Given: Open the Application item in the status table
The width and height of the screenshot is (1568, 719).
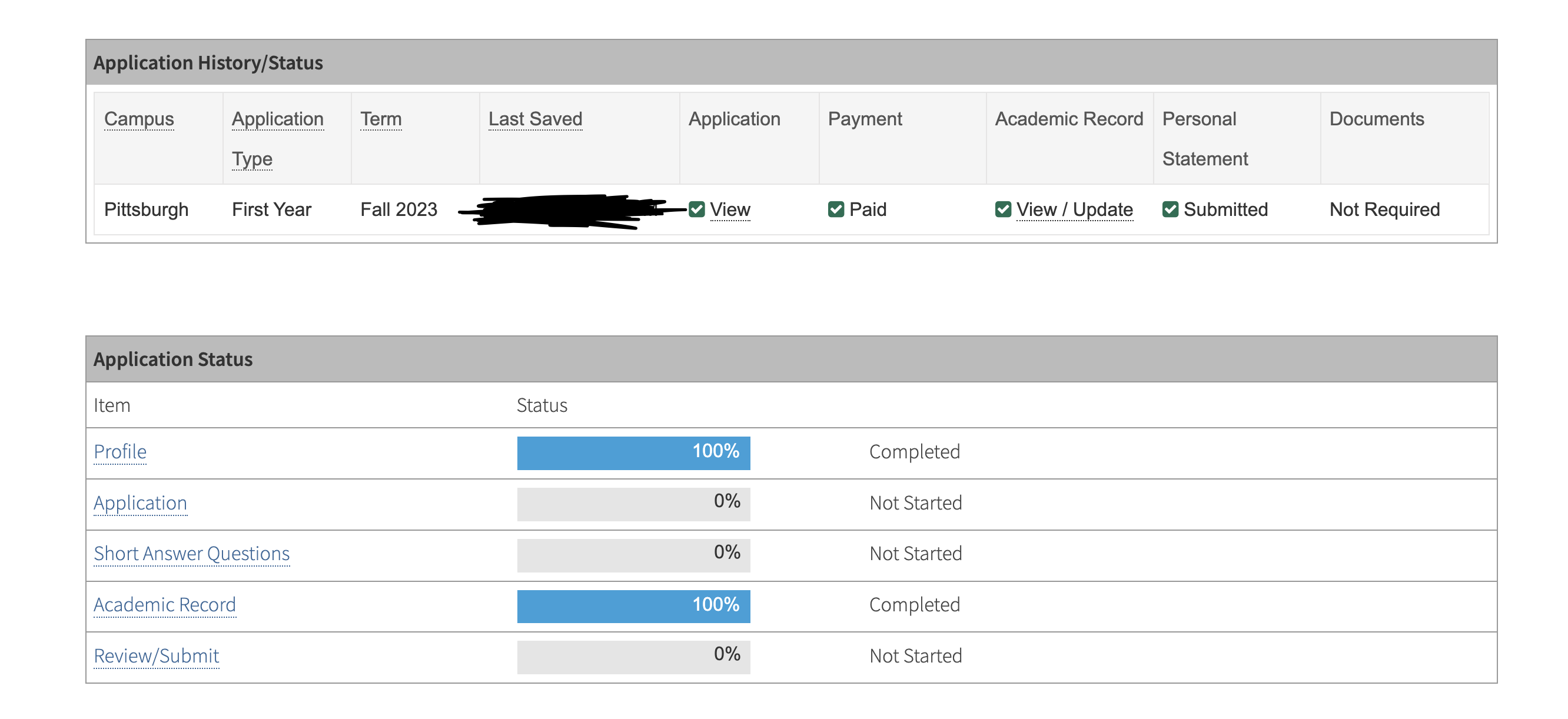Looking at the screenshot, I should [x=140, y=502].
